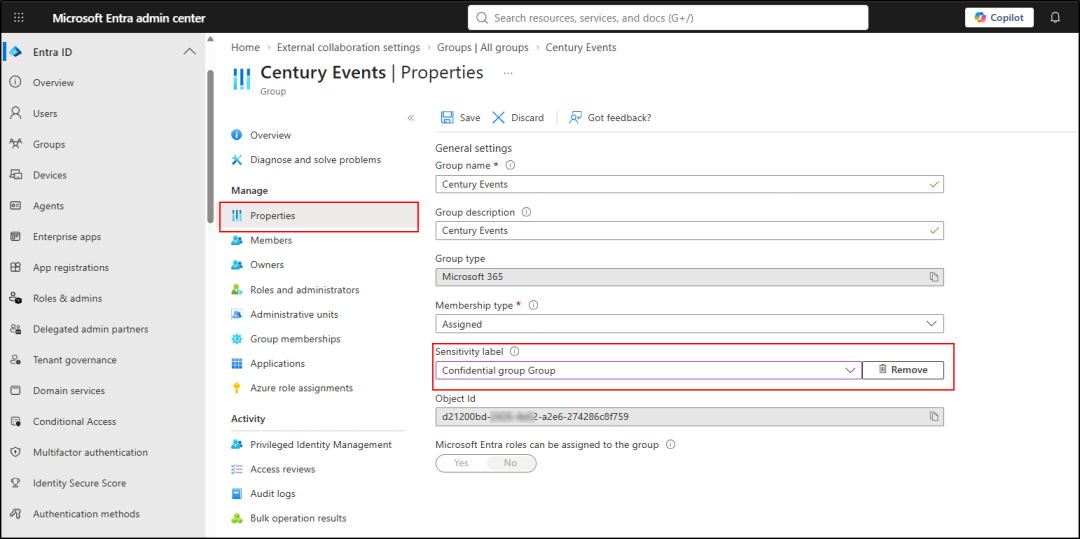Show the Entra roles assignment info icon
Screen dimensions: 1080x539
pyautogui.click(x=671, y=445)
